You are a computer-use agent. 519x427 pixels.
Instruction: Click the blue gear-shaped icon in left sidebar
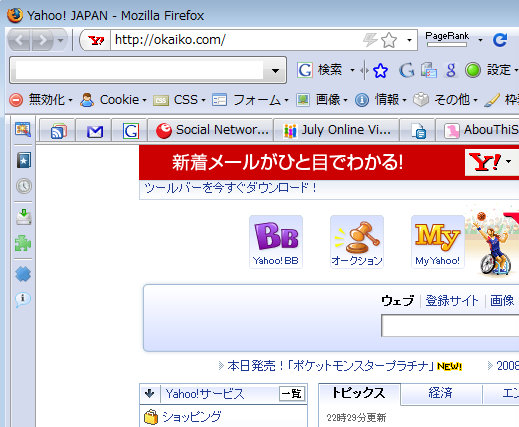click(x=23, y=274)
